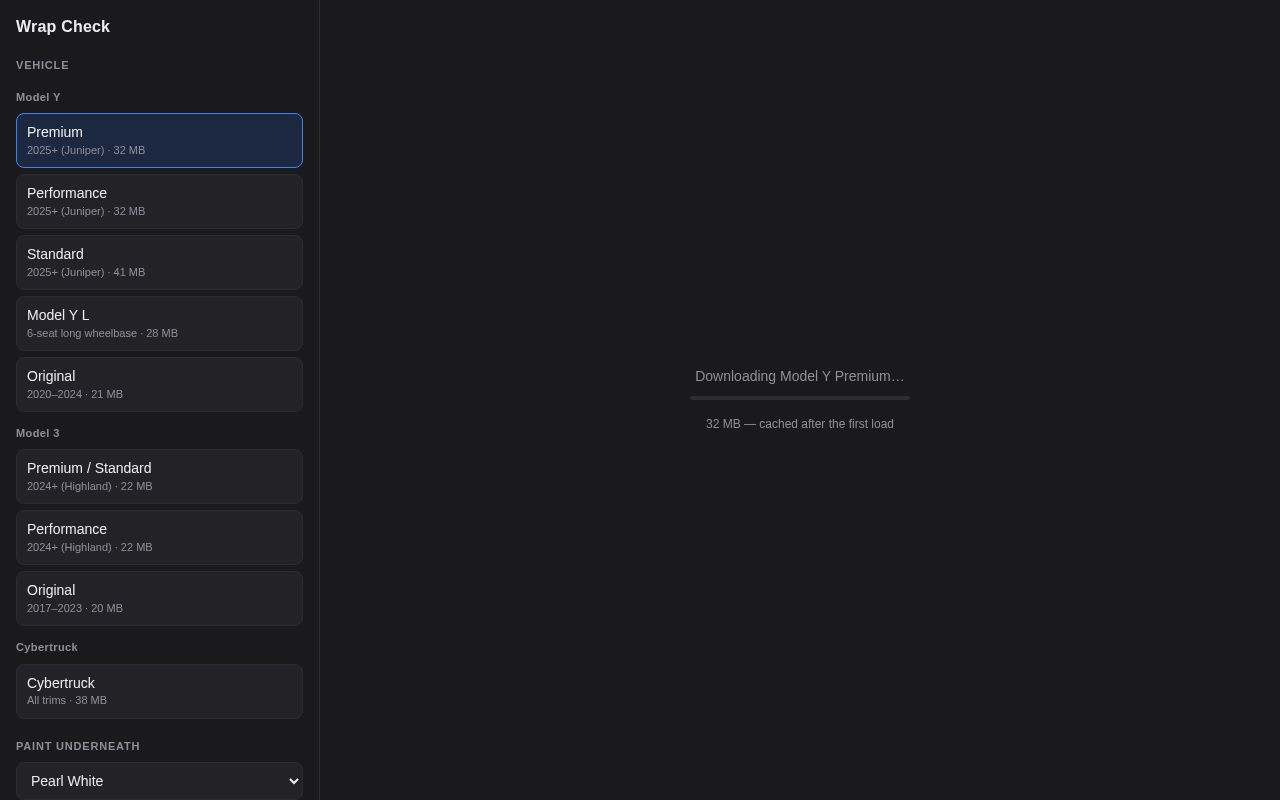Viewport: 1280px width, 800px height.
Task: Click the Paint Underneath section label
Action: [78, 746]
